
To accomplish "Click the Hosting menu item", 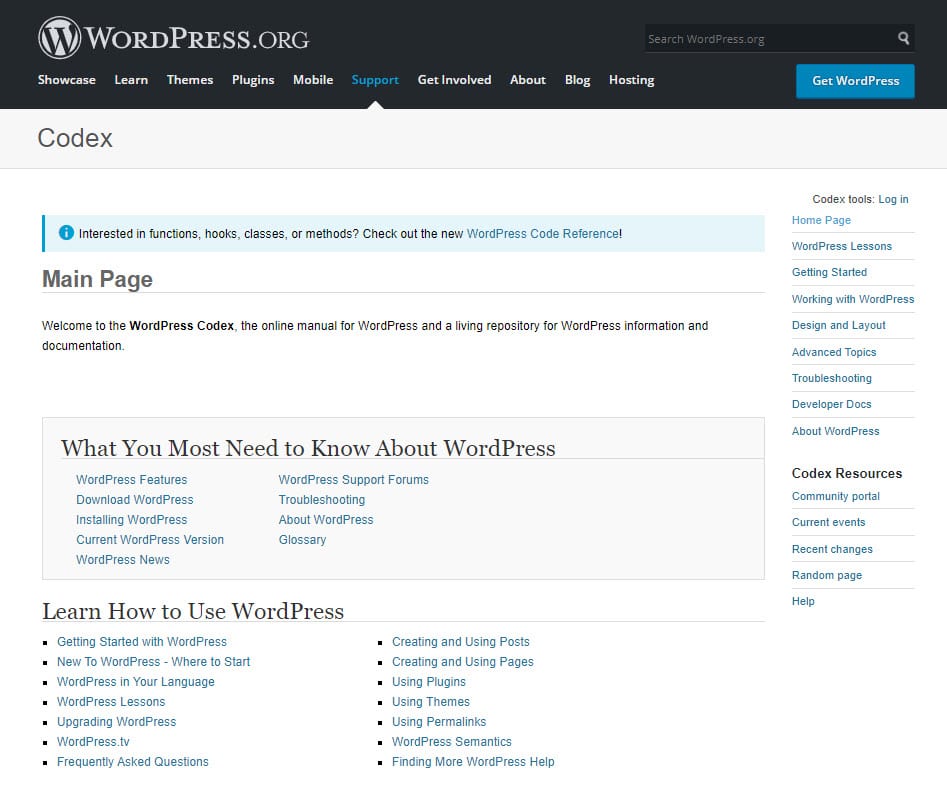I will click(631, 80).
